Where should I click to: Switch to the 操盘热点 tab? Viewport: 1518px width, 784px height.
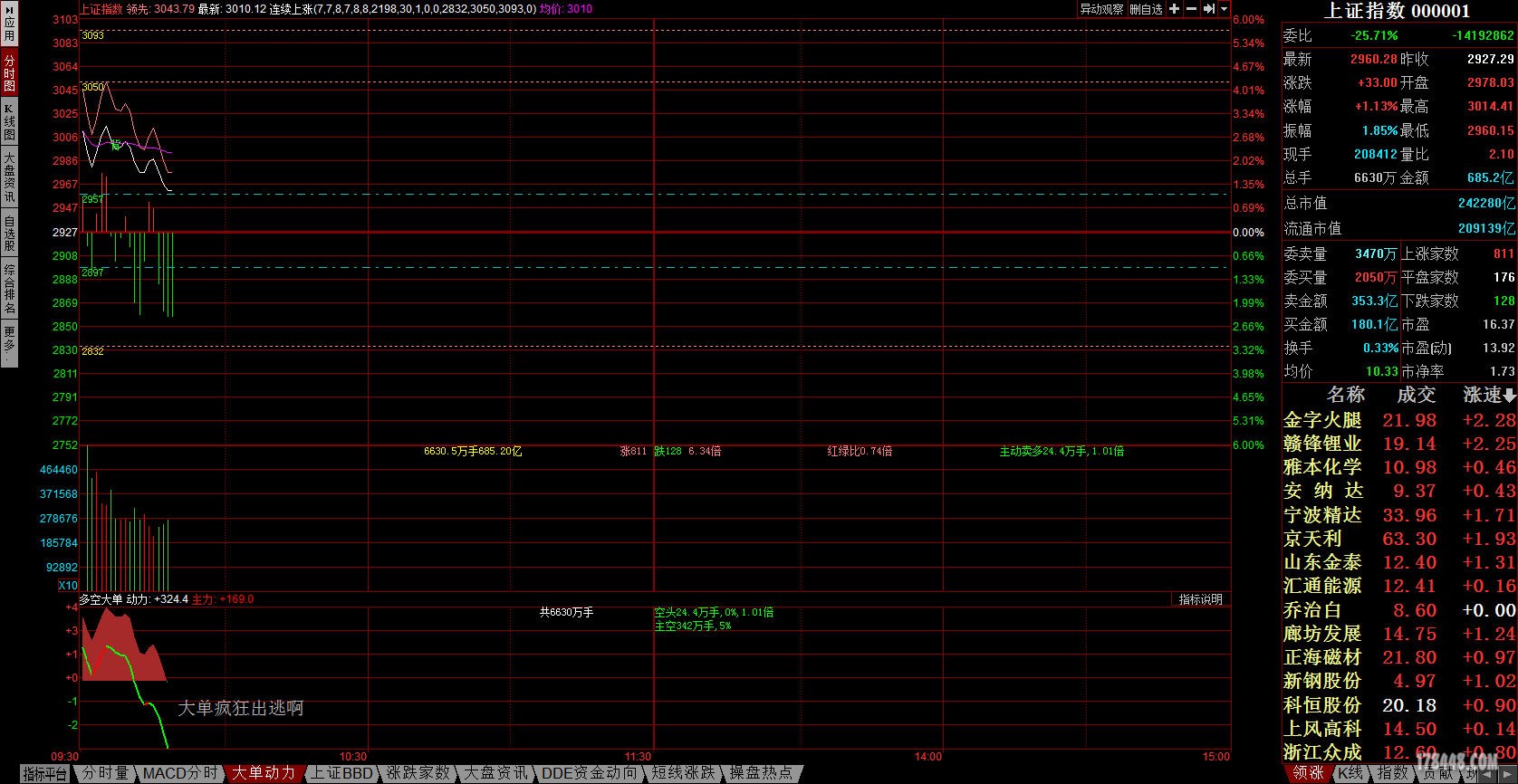pyautogui.click(x=761, y=773)
